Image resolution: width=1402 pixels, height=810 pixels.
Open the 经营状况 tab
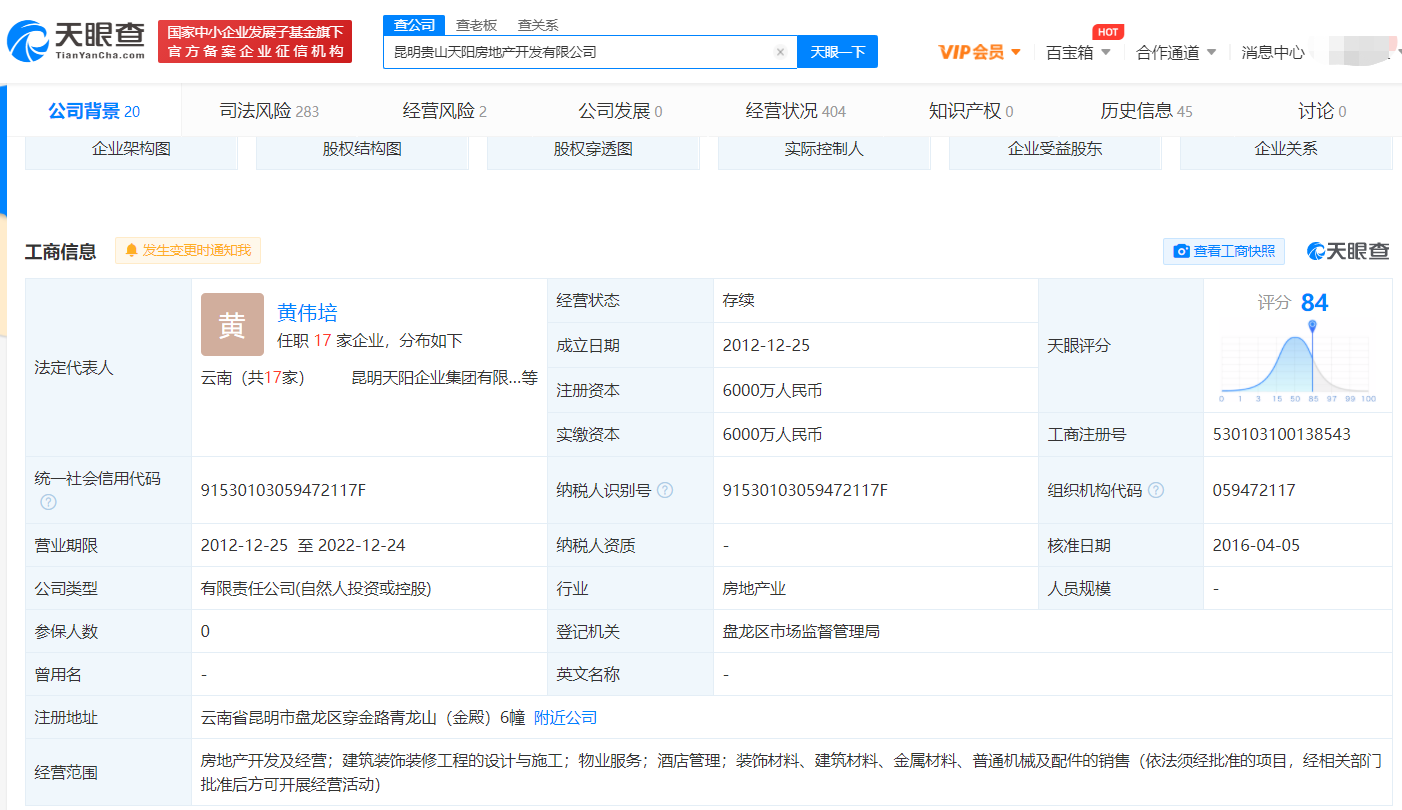point(796,111)
